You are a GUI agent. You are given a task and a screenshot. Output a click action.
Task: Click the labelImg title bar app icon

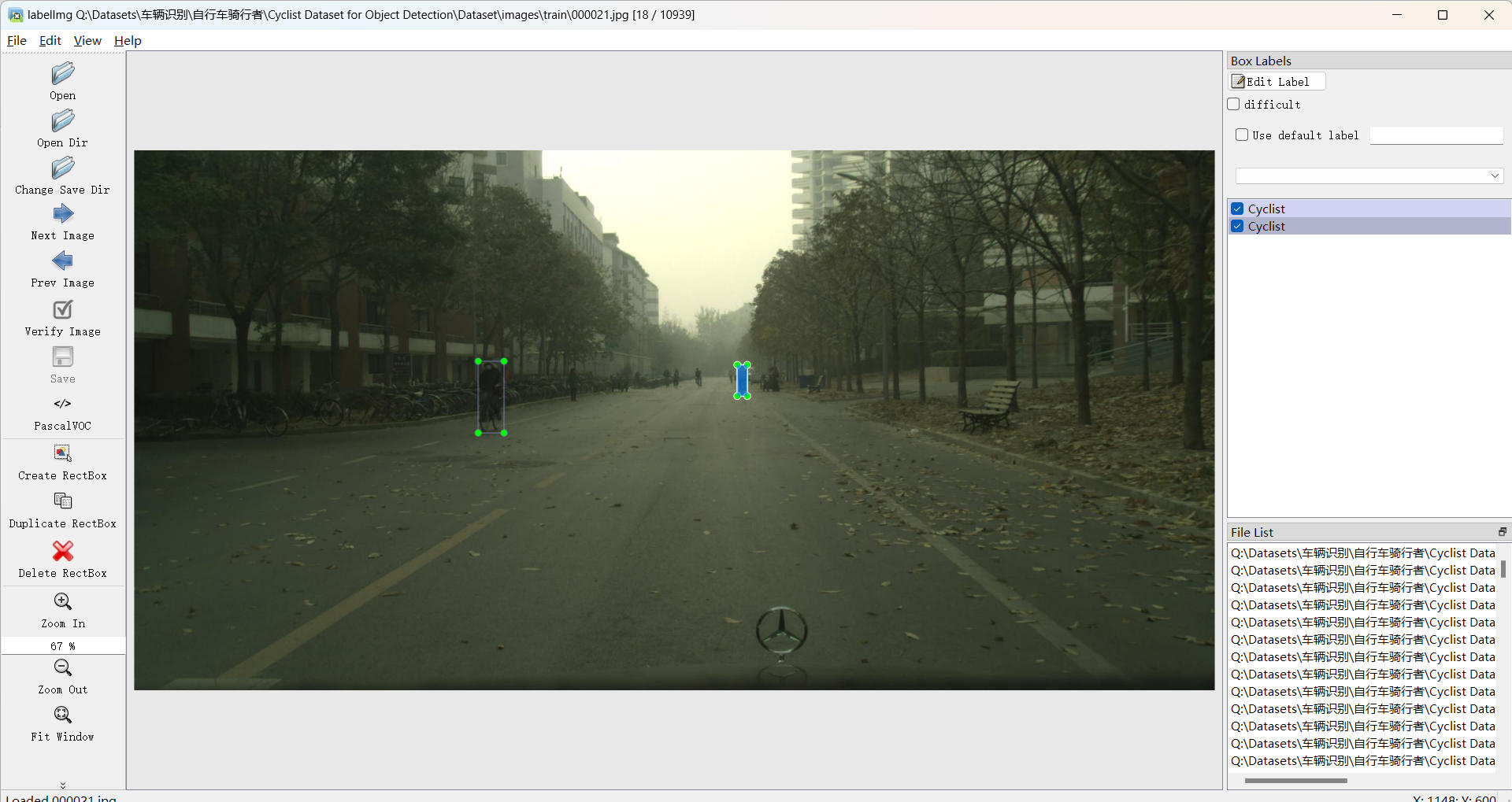click(16, 15)
